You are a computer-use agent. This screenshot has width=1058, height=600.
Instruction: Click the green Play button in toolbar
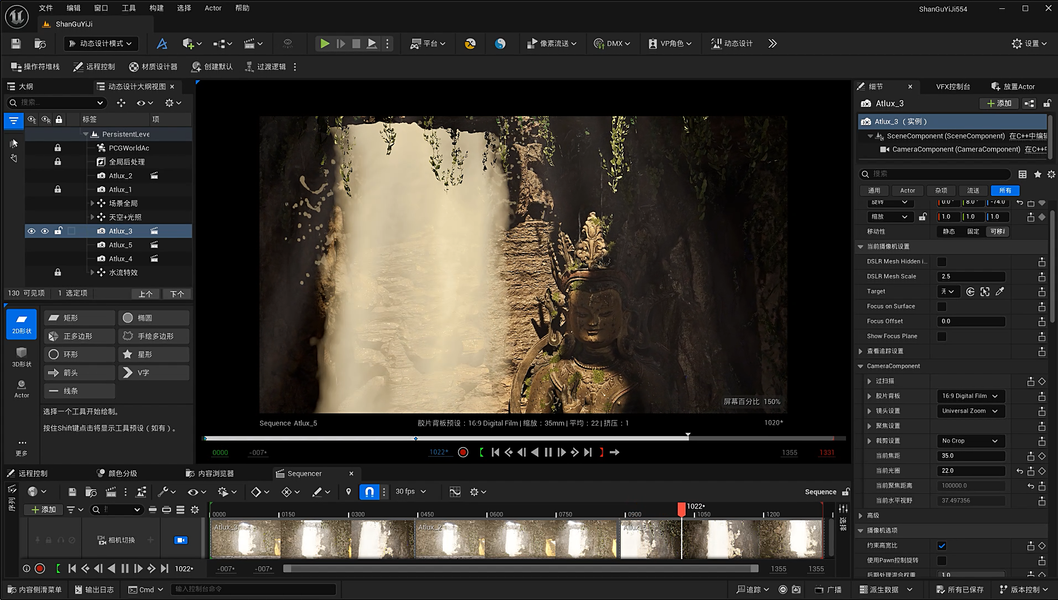point(324,44)
